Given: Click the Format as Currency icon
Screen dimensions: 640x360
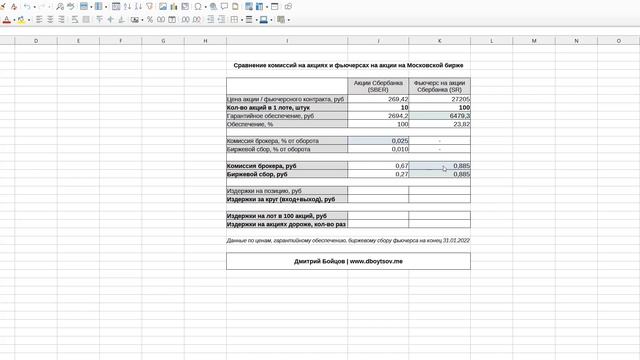Looking at the screenshot, I should [135, 20].
